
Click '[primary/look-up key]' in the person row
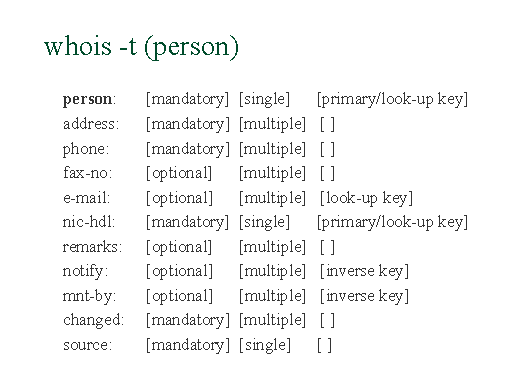point(392,99)
